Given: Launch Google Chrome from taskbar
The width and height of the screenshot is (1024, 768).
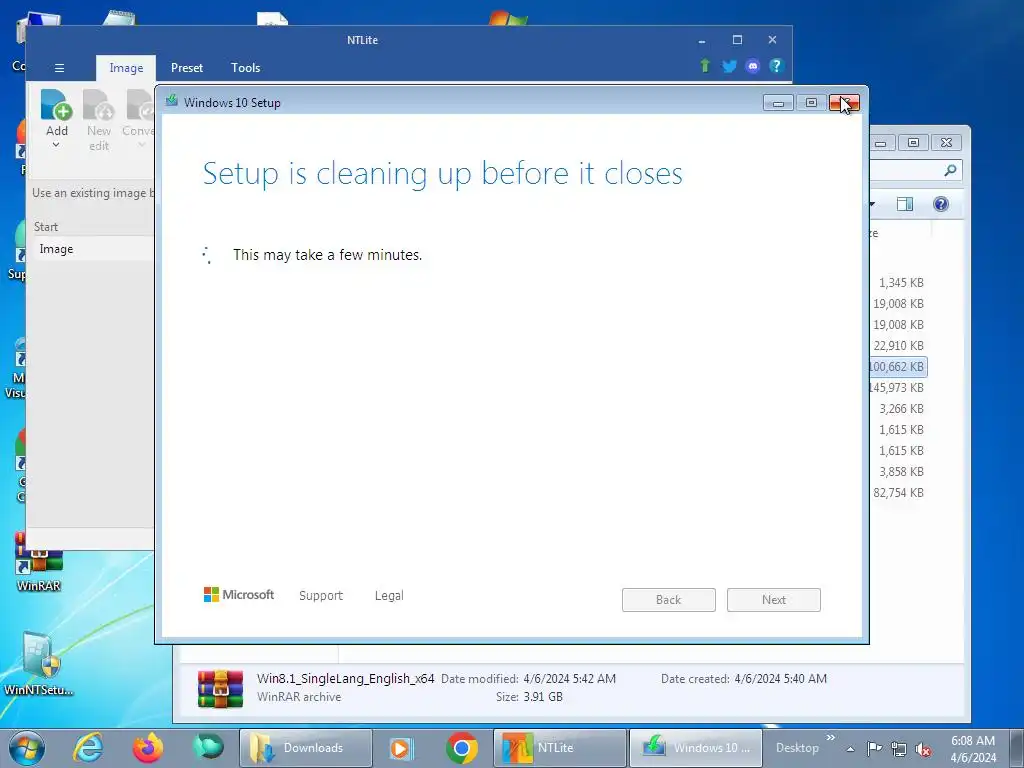Looking at the screenshot, I should (462, 748).
